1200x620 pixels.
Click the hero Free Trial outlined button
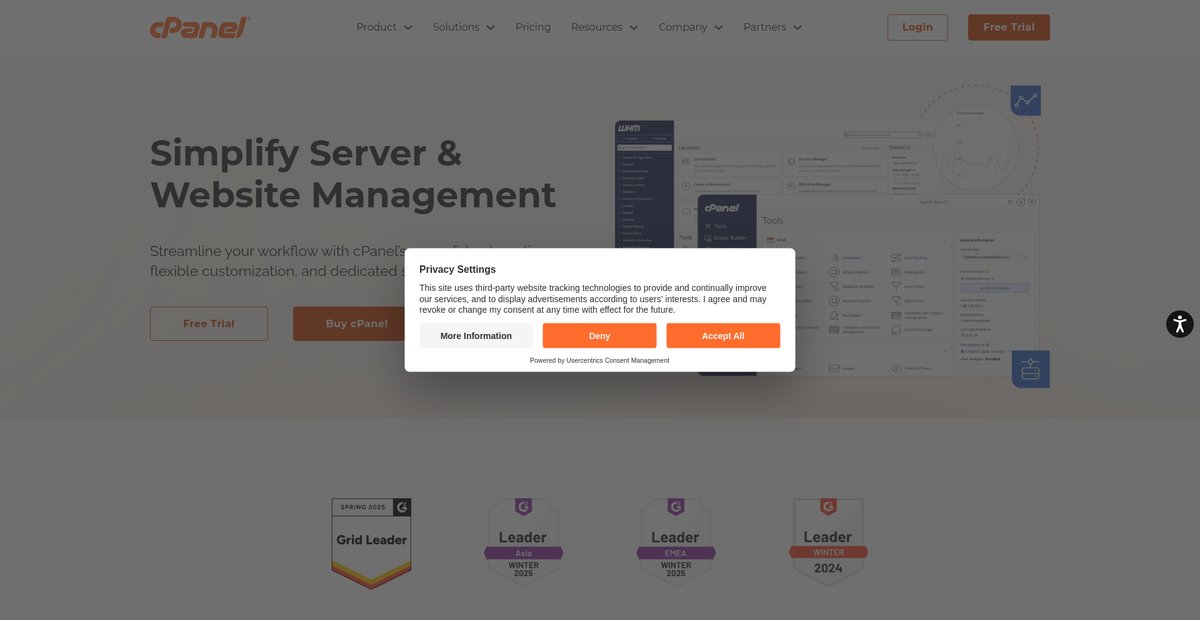tap(209, 323)
